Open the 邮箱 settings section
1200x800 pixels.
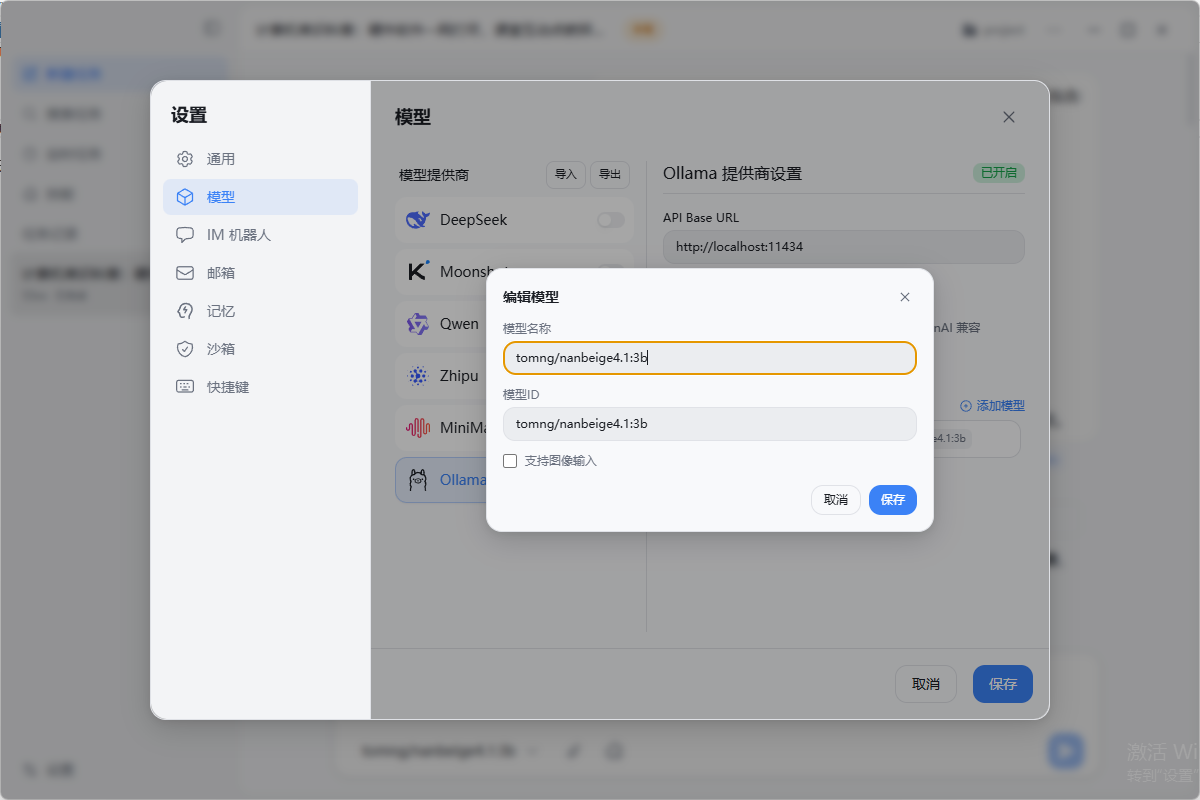click(260, 273)
